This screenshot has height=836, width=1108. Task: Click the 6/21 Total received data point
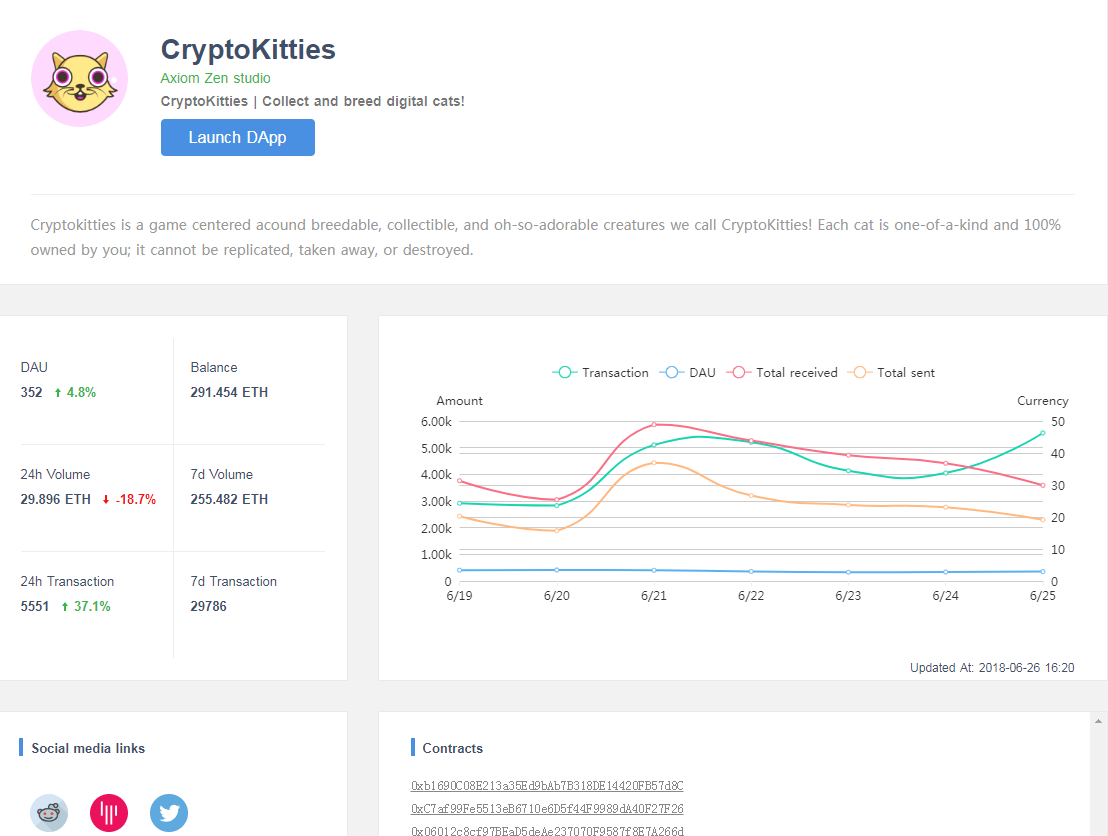[654, 425]
